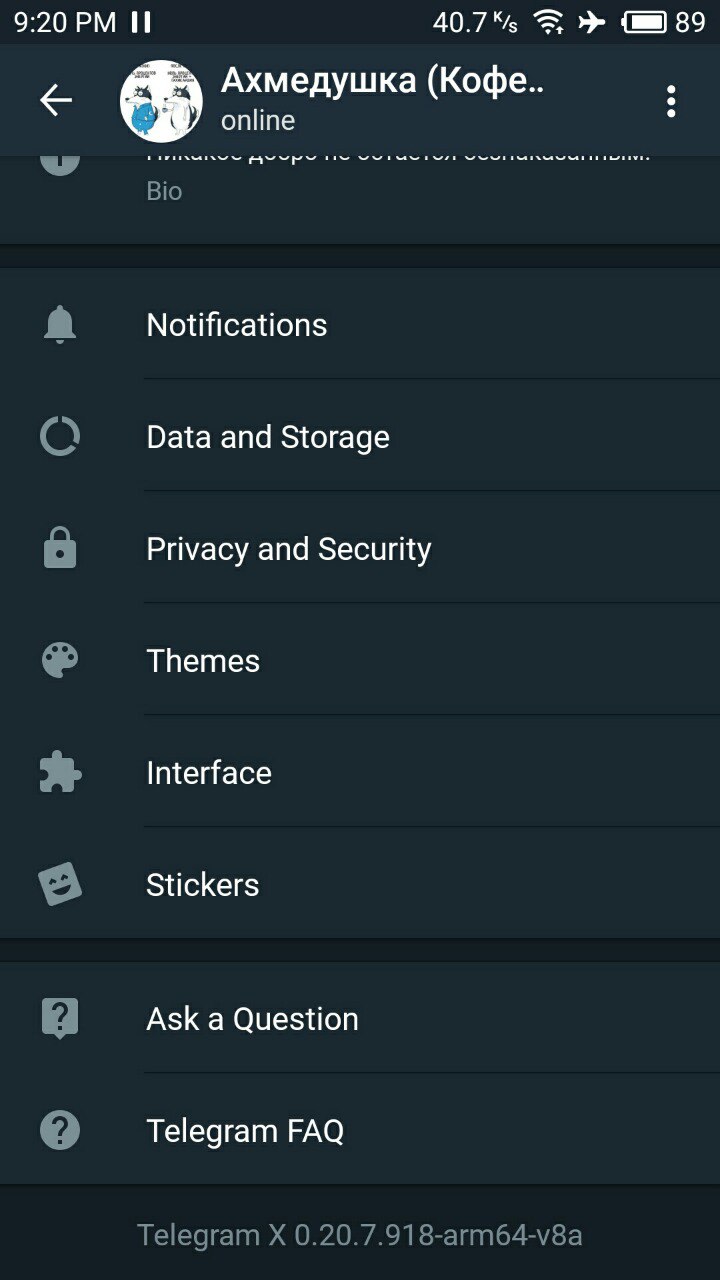Open Data and Storage settings

(268, 437)
